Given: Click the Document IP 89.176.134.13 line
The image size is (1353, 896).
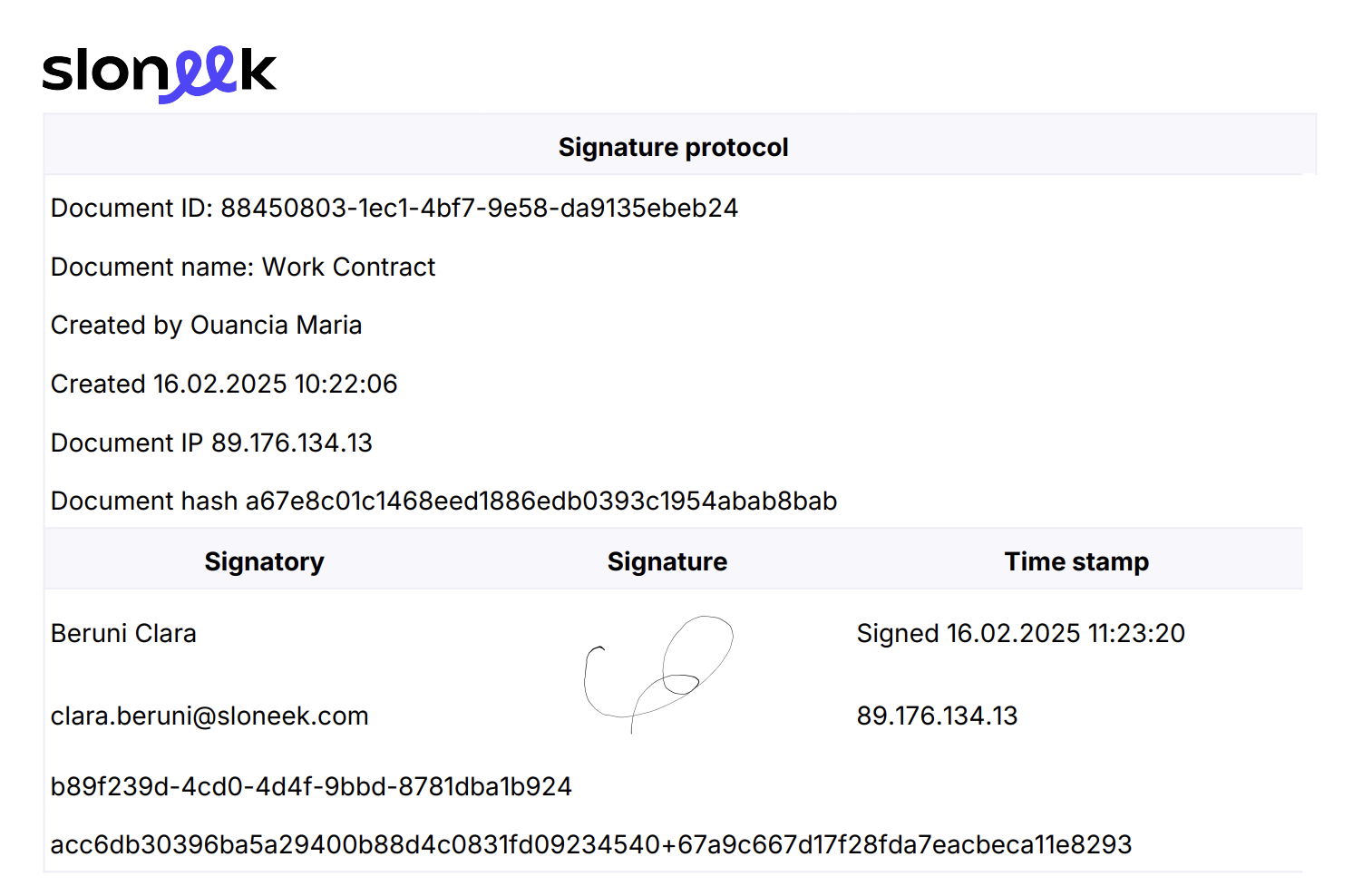Looking at the screenshot, I should click(x=211, y=443).
